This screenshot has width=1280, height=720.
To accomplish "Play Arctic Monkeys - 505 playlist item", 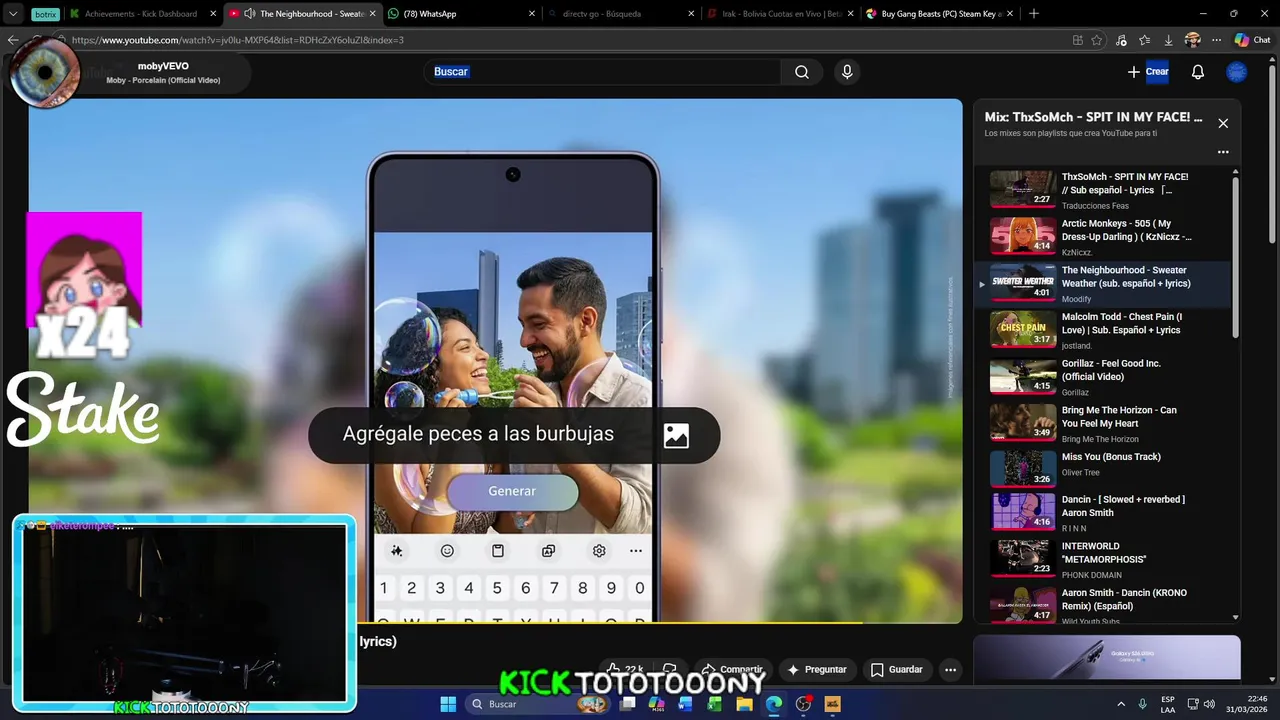I will coord(1105,237).
